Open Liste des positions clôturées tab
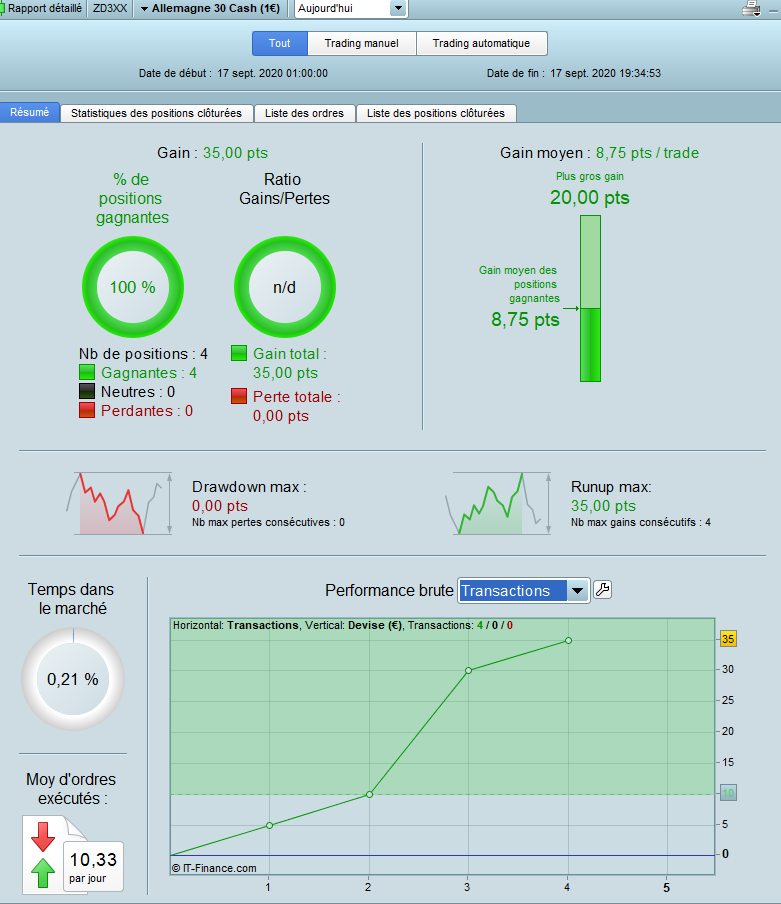781x904 pixels. [x=436, y=113]
